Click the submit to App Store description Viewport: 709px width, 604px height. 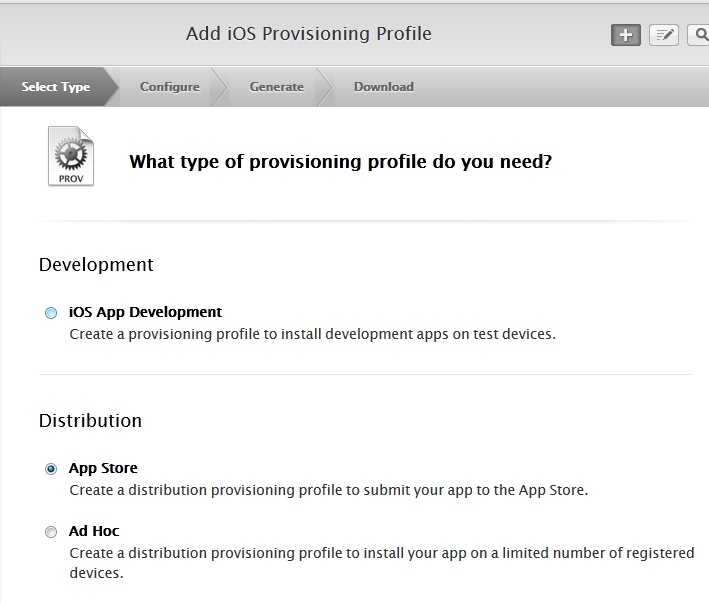coord(328,490)
